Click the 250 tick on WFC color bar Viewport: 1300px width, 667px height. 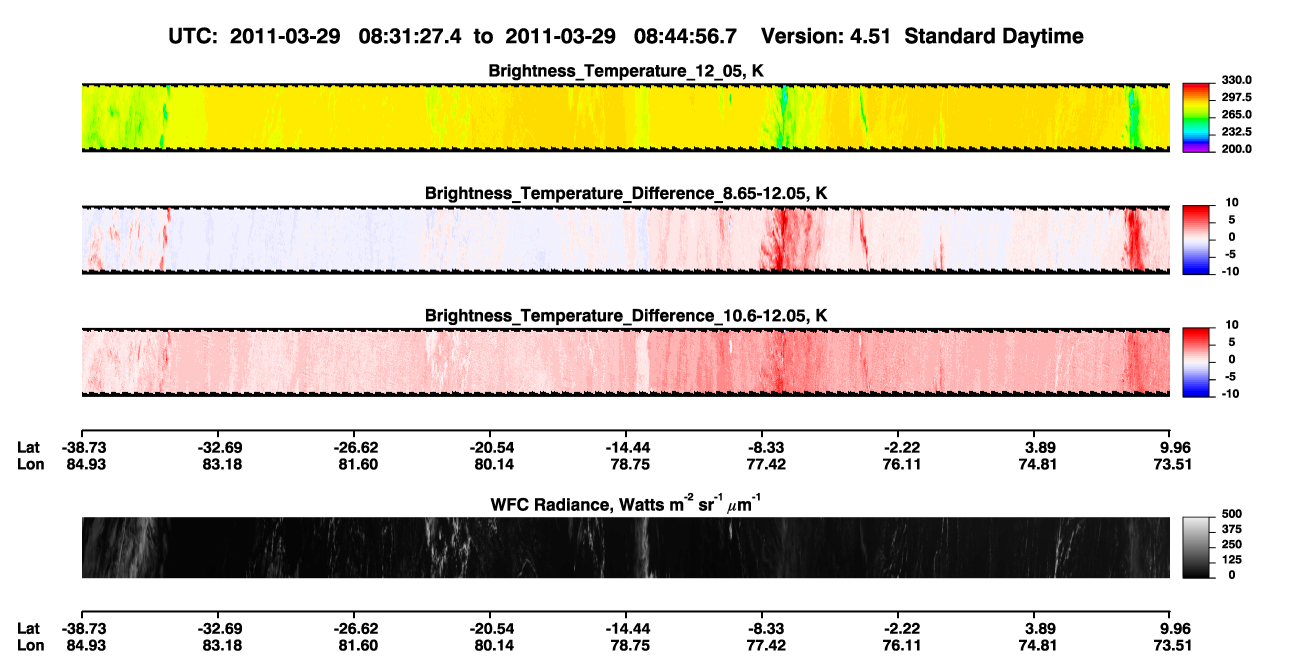point(1231,545)
